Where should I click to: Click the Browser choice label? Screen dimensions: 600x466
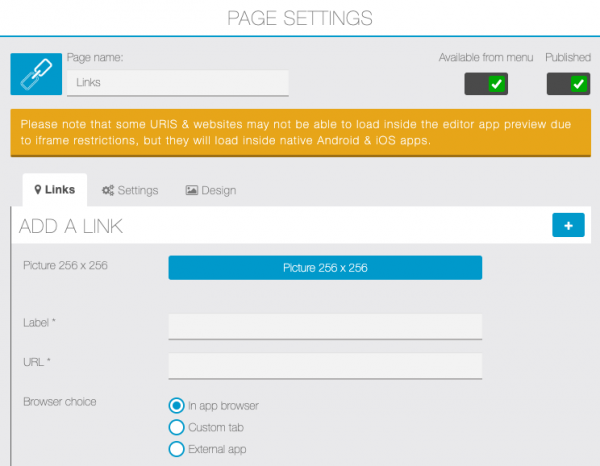[59, 402]
